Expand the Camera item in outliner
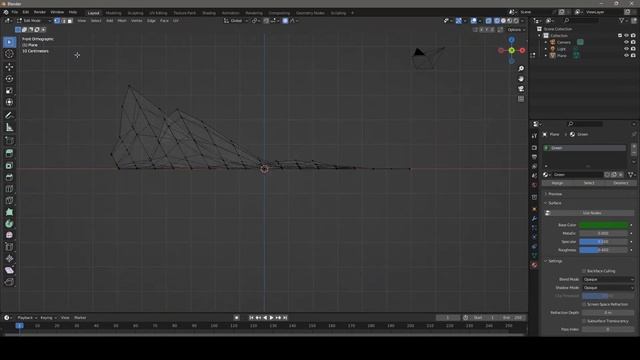 (x=546, y=42)
